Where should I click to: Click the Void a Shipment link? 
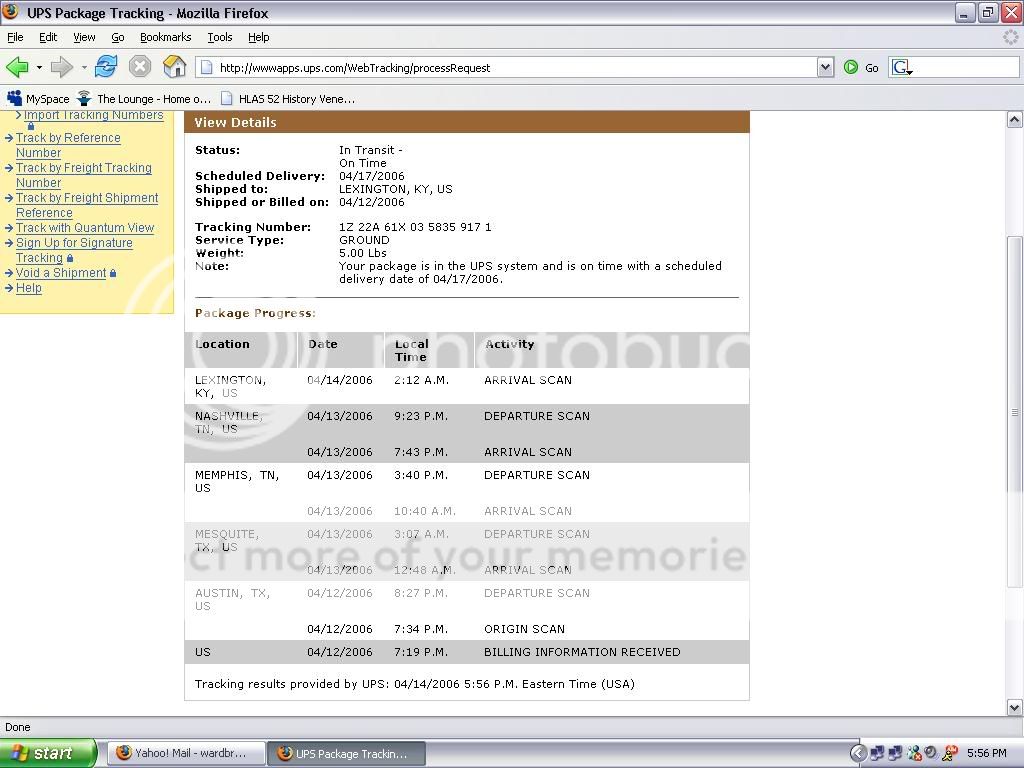coord(61,273)
